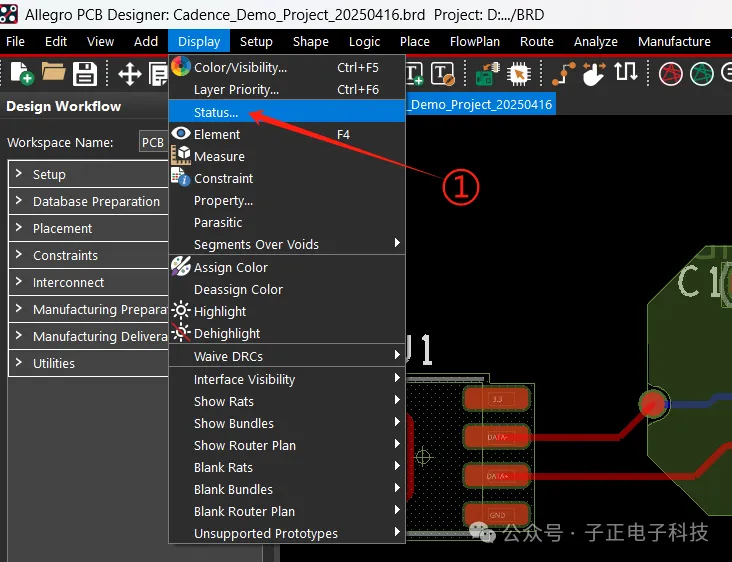Click the Add Text toolbar icon
This screenshot has height=562, width=732.
(x=414, y=74)
